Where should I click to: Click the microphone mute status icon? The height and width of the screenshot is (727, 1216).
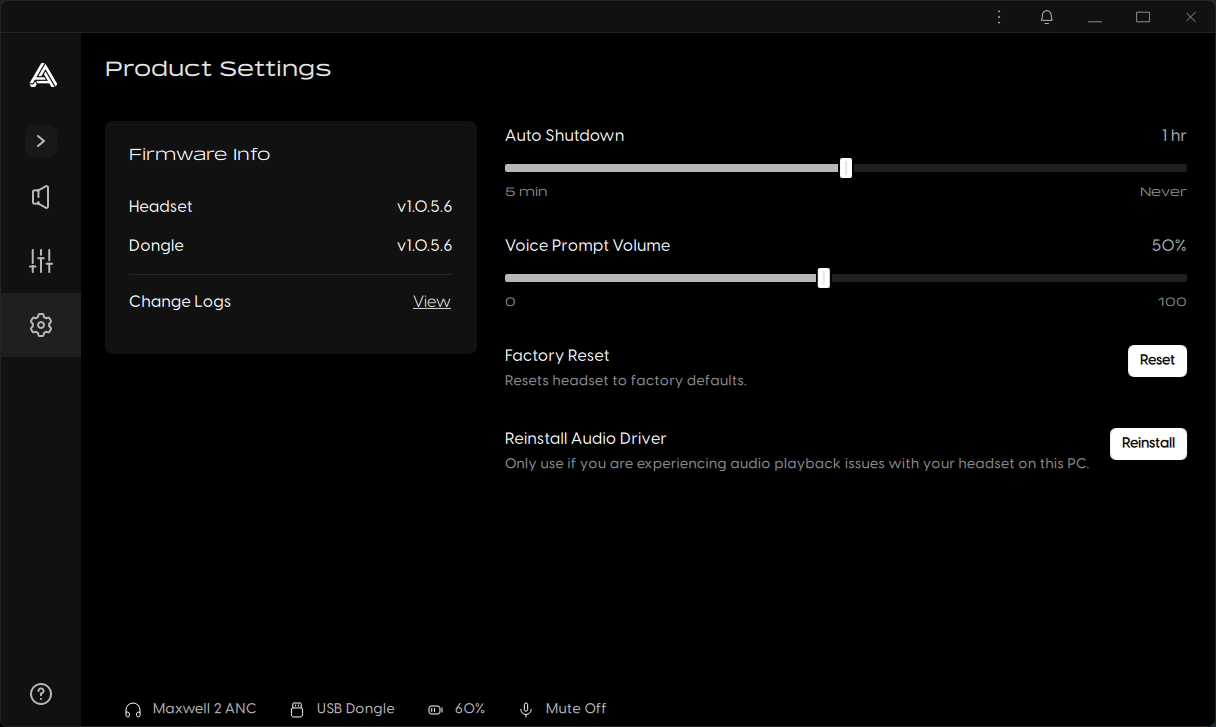pos(526,709)
